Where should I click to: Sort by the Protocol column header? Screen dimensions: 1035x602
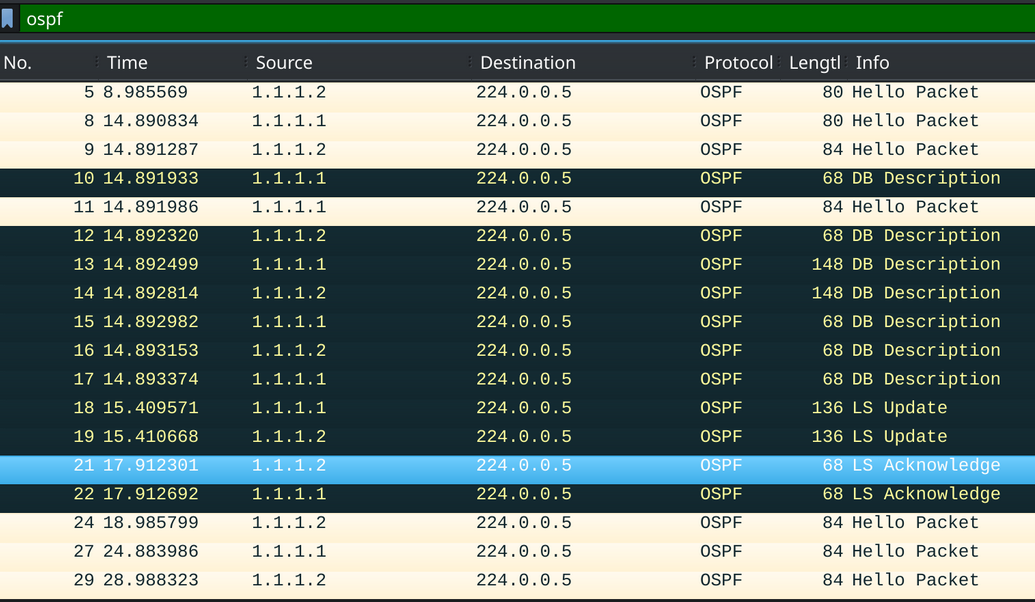[738, 62]
